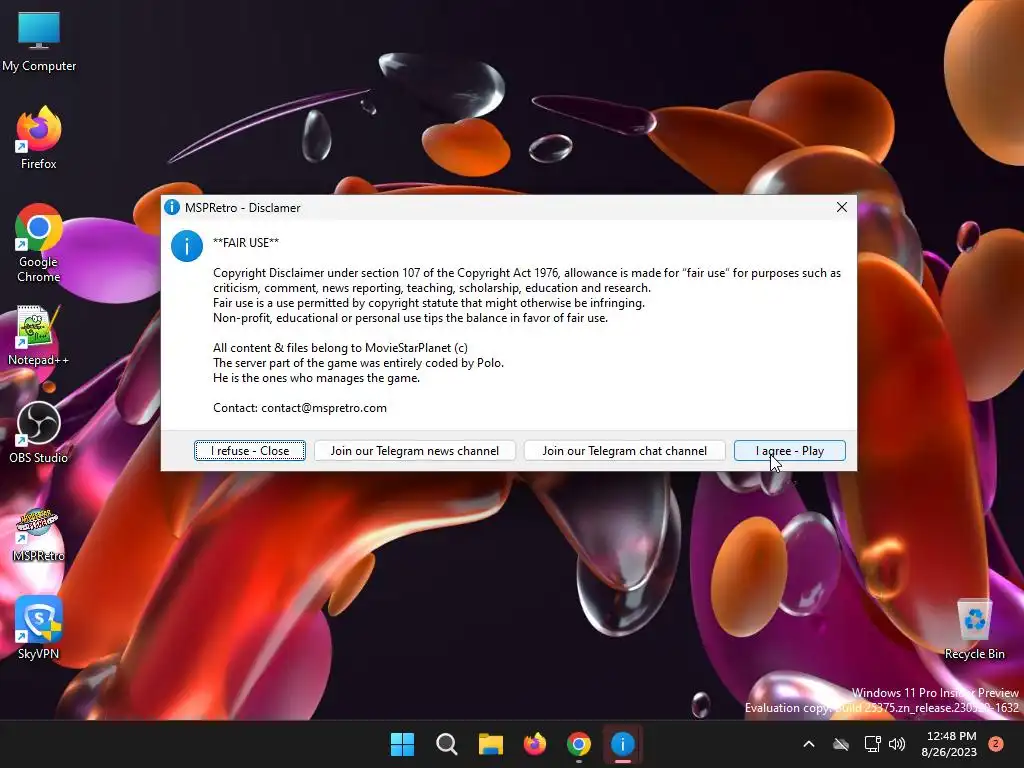The image size is (1024, 768).
Task: Open network settings tray icon
Action: pos(872,744)
